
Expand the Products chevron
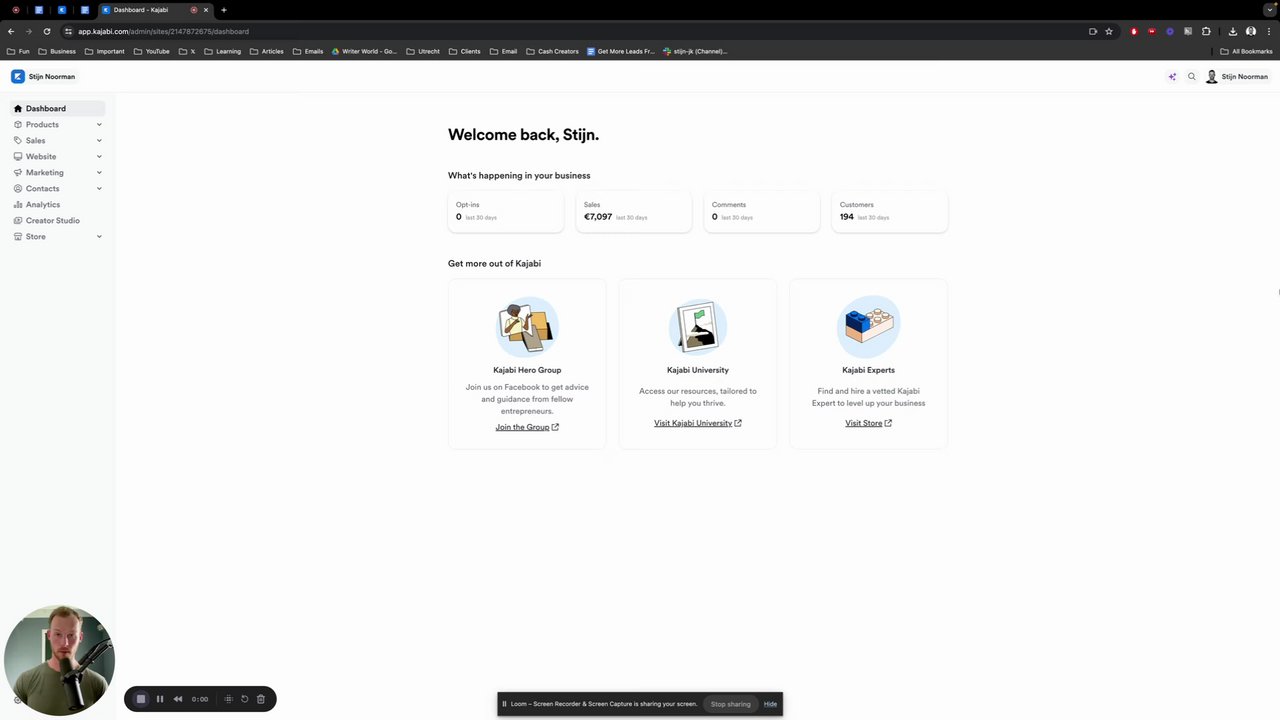(99, 124)
